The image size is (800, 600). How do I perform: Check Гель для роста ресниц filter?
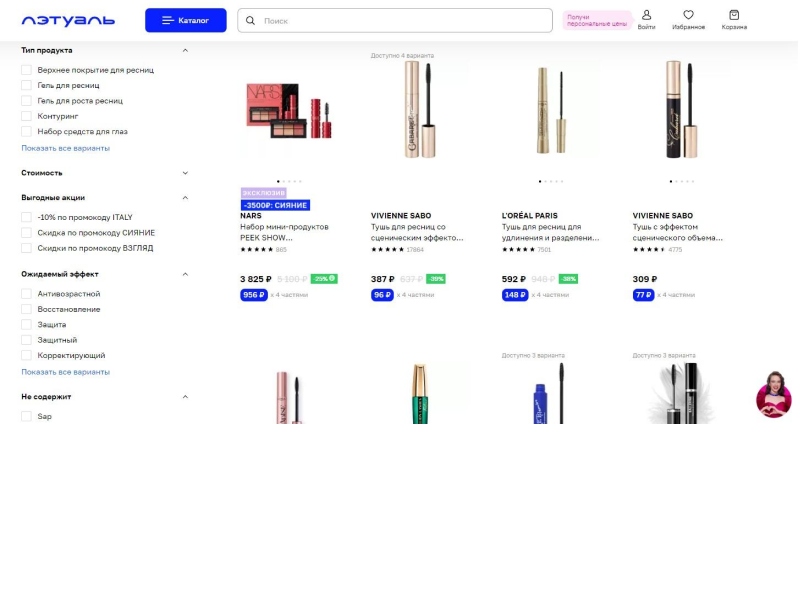[x=27, y=101]
